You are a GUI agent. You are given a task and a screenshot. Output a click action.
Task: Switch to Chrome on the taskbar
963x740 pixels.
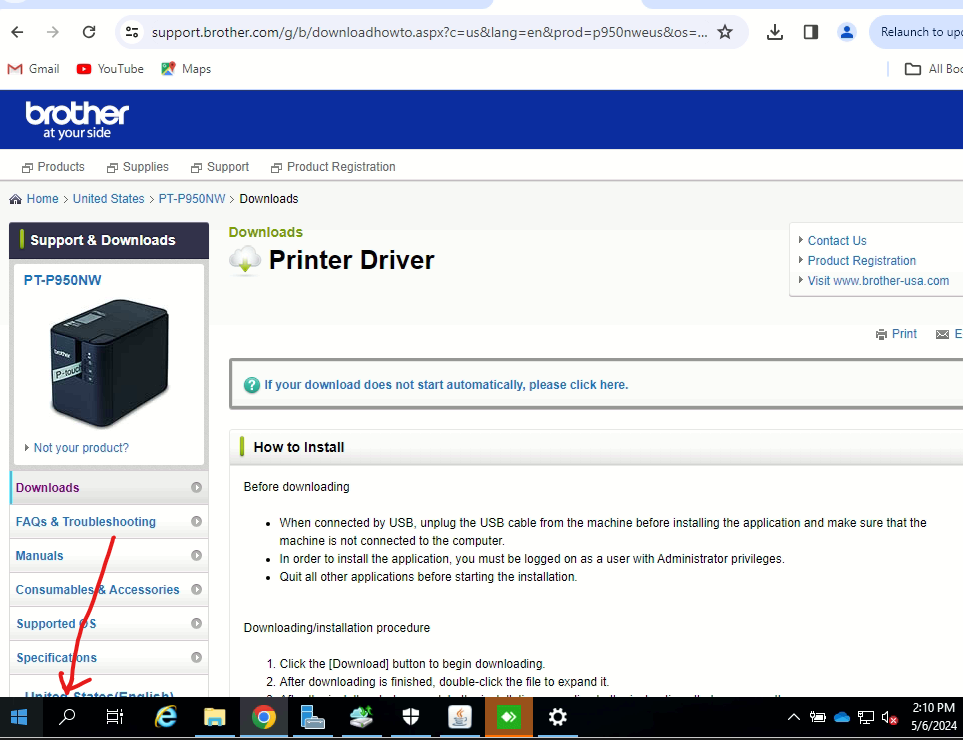[263, 717]
